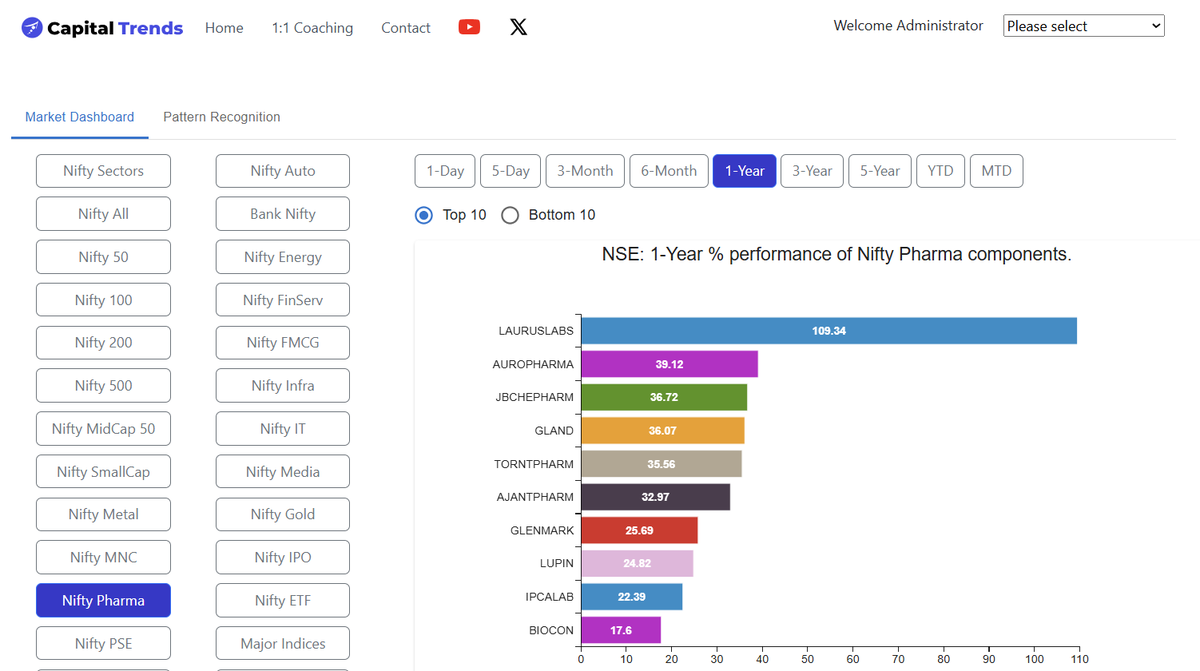Choose Nifty FMCG button
Viewport: 1200px width, 671px height.
(x=283, y=343)
